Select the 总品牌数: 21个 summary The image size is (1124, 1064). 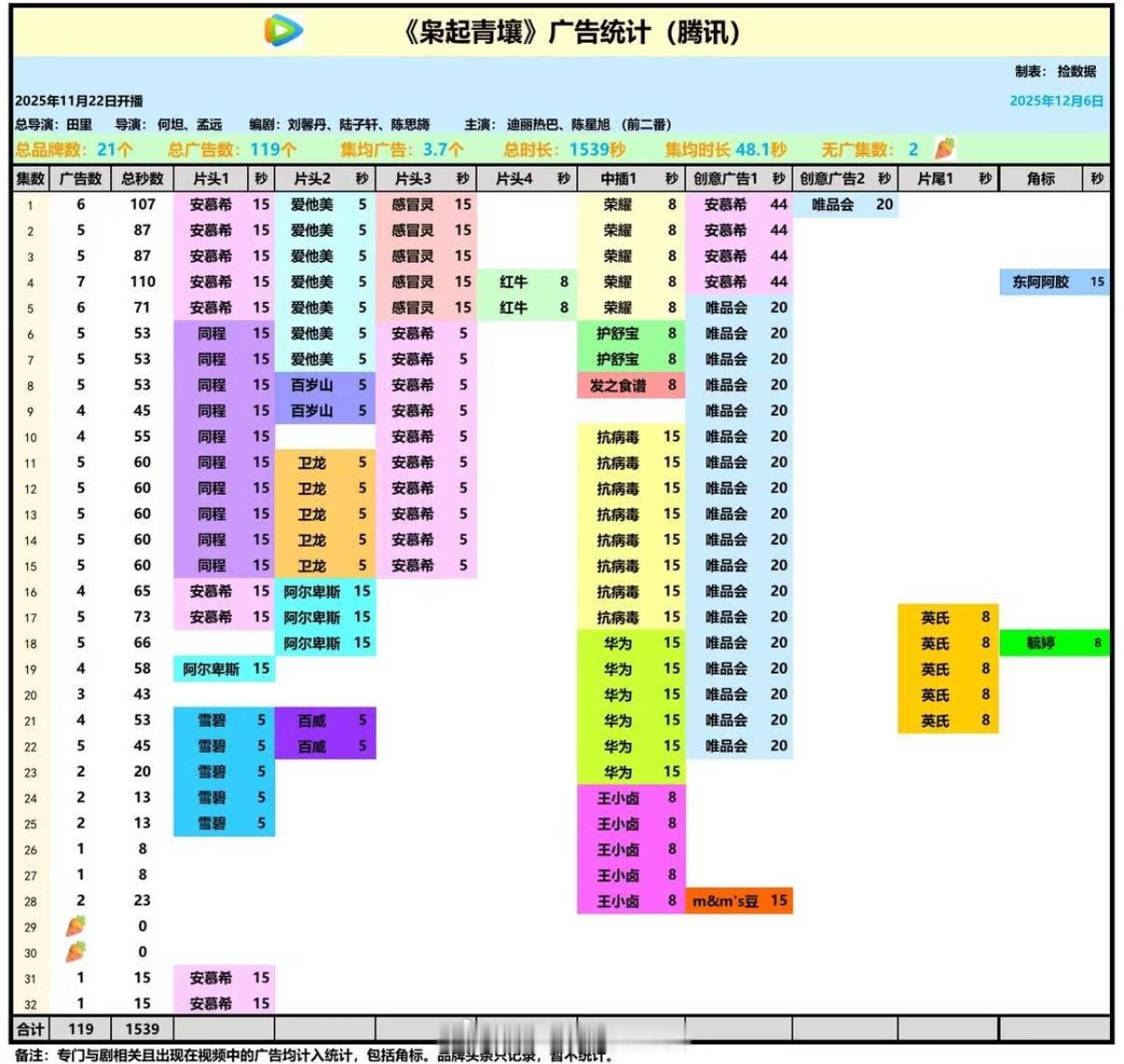pyautogui.click(x=75, y=149)
